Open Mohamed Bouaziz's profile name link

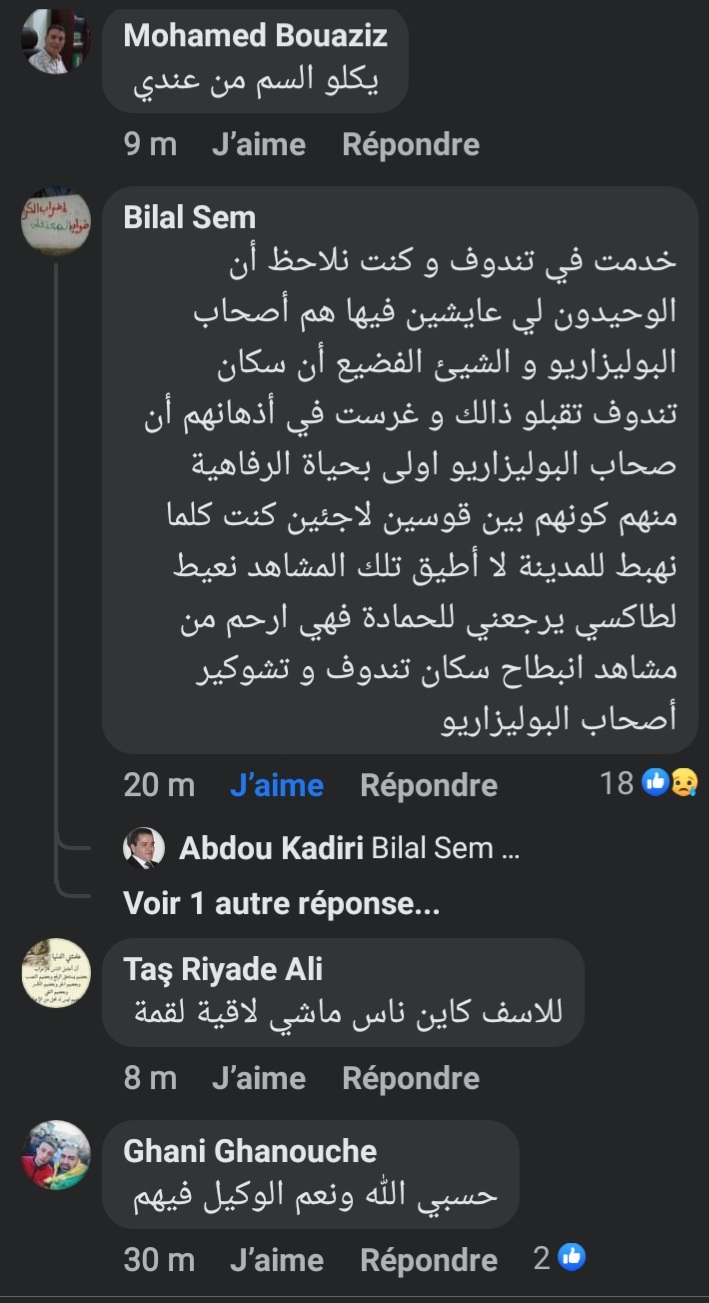pyautogui.click(x=255, y=36)
